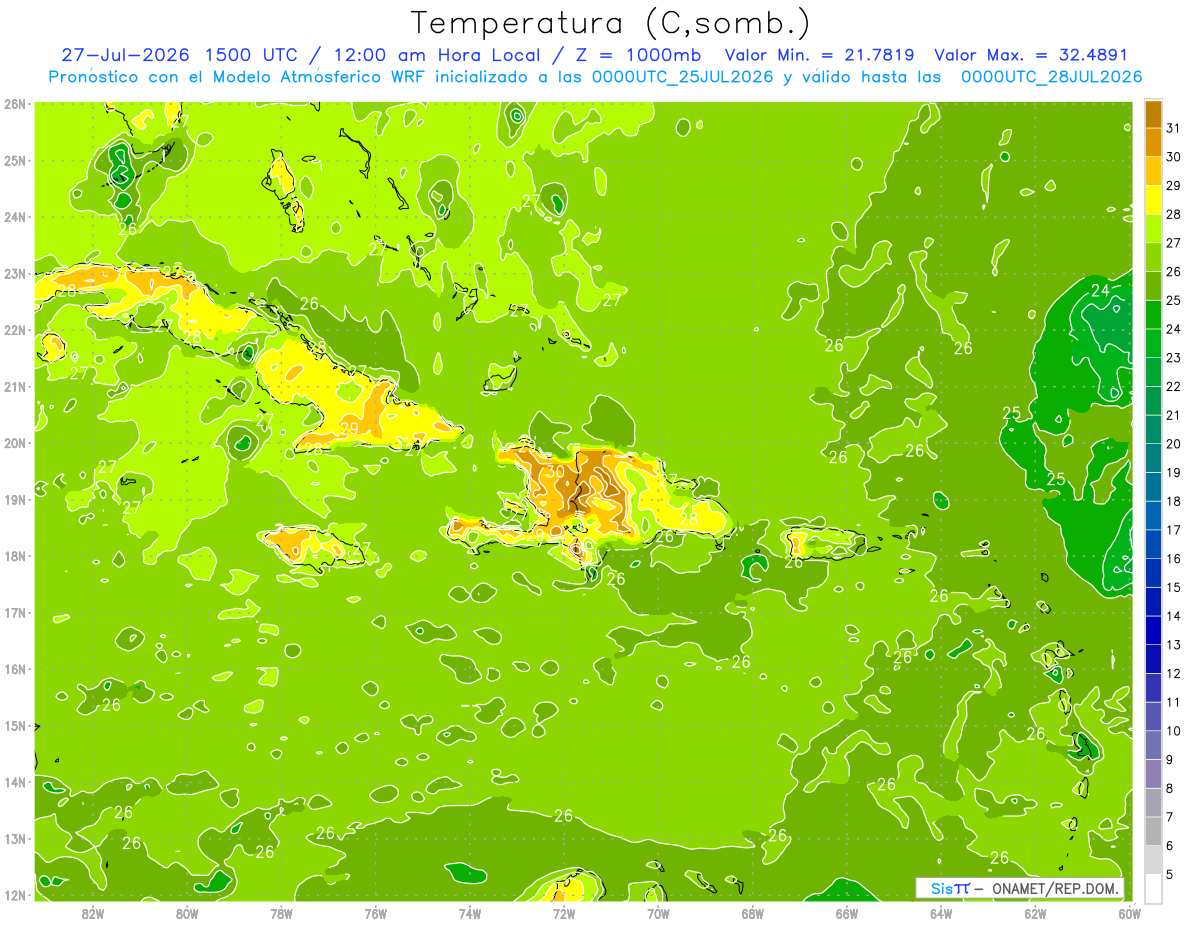Screen dimensions: 1200x927
Task: Click the 70W longitude axis label
Action: (x=658, y=913)
